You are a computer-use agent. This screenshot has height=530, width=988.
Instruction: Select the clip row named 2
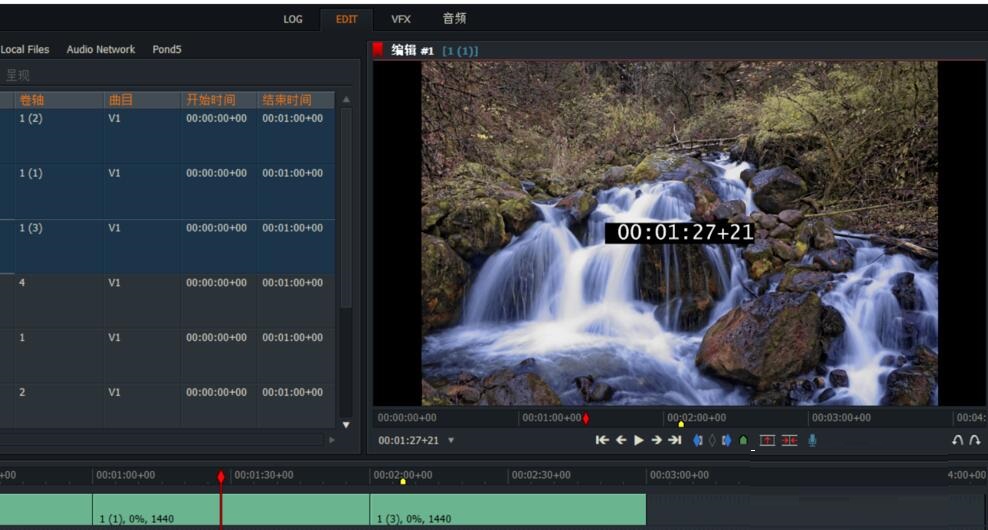(167, 406)
